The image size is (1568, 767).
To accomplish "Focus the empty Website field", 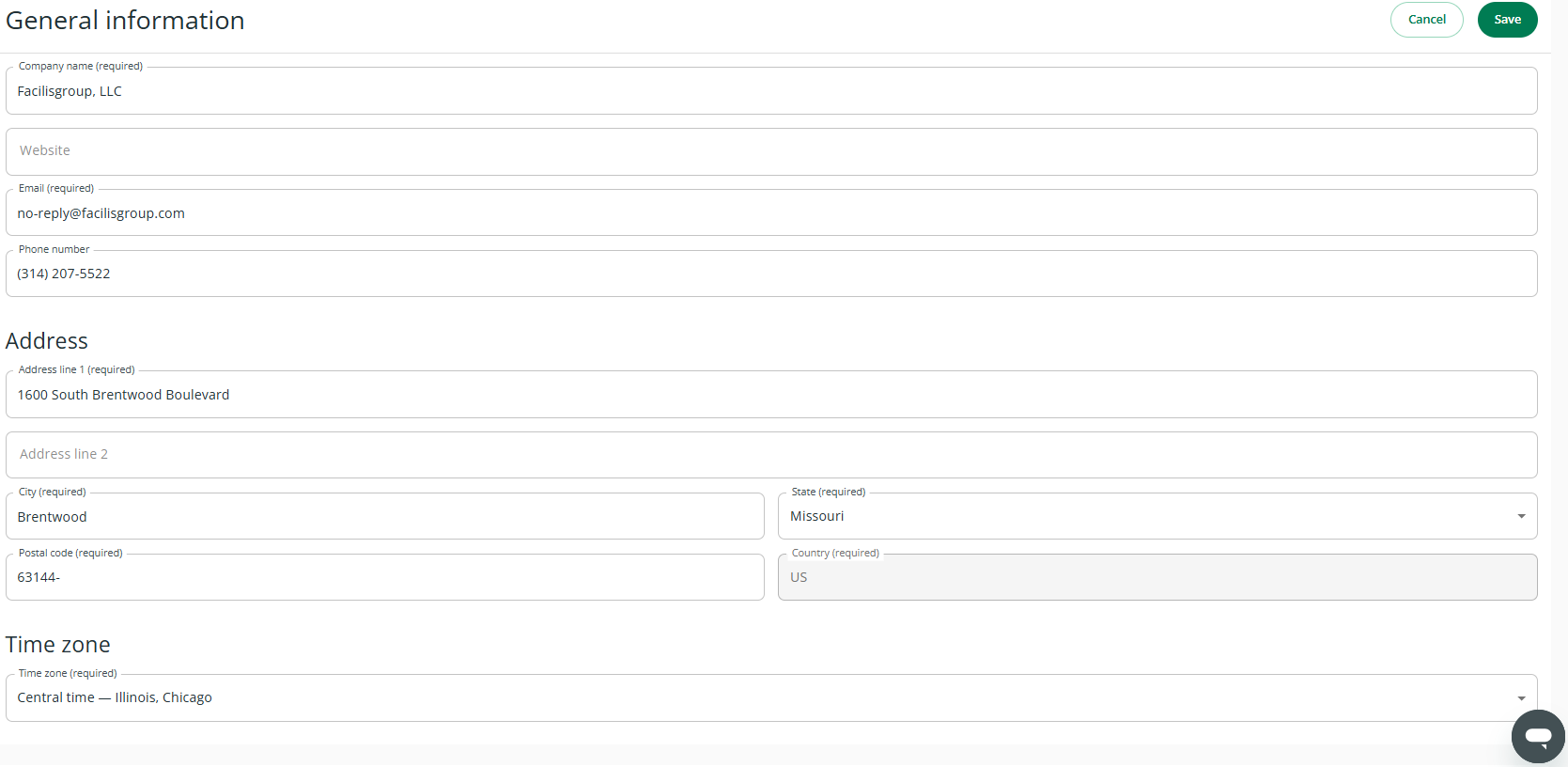I will pyautogui.click(x=770, y=151).
